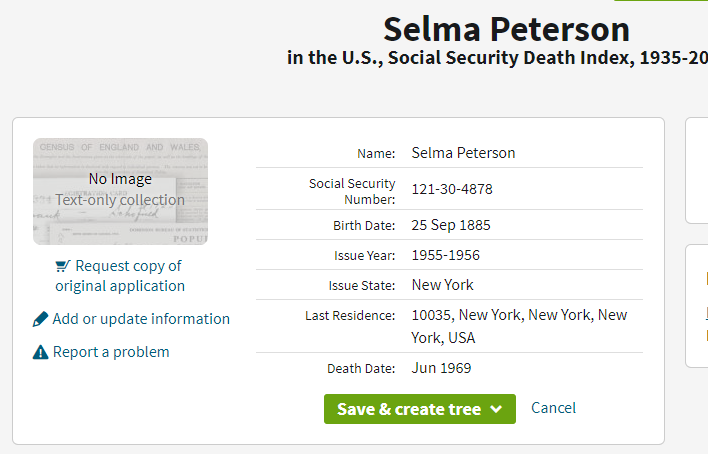Viewport: 708px width, 454px height.
Task: Open Add or update information link
Action: [x=141, y=319]
